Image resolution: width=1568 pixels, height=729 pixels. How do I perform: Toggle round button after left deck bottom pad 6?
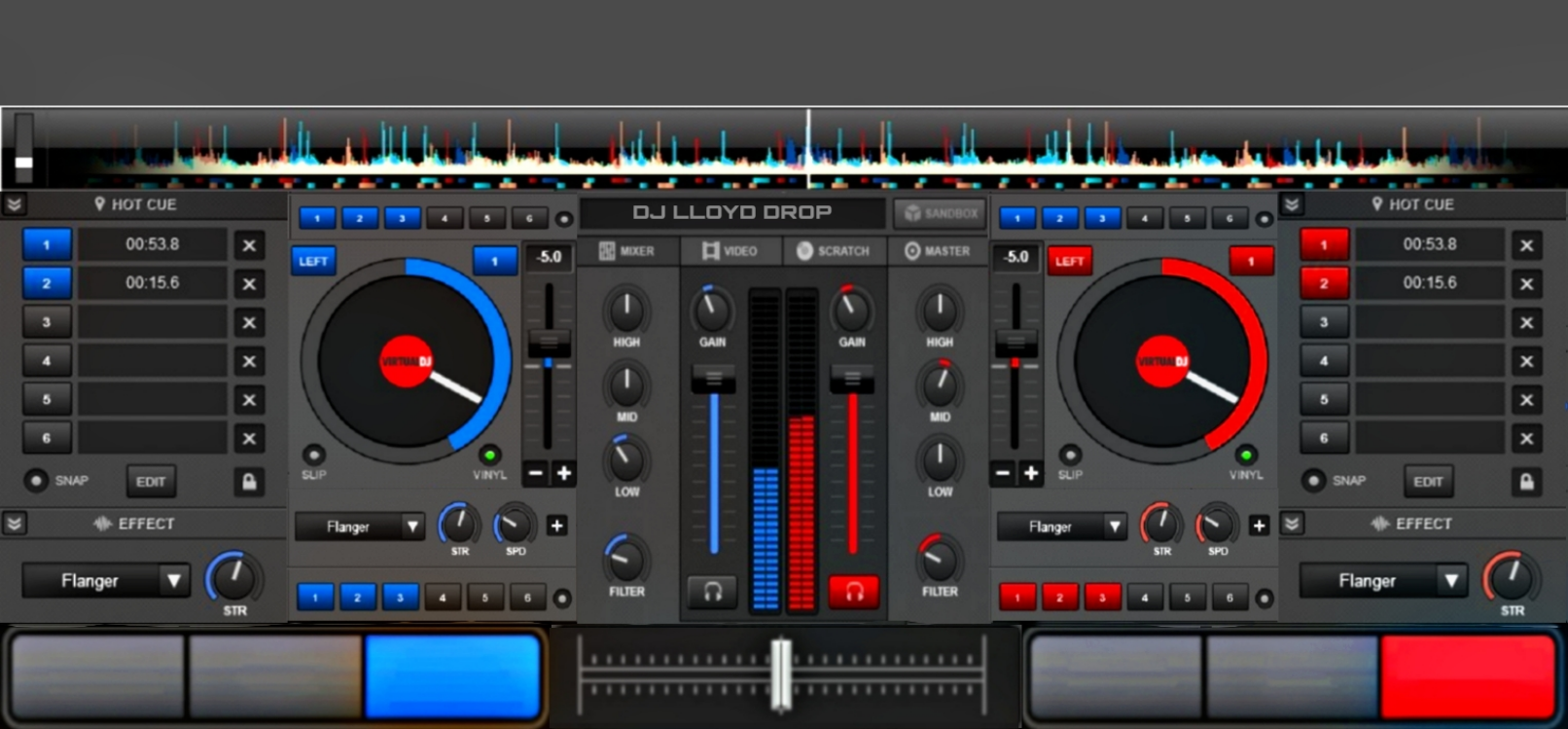tap(561, 598)
